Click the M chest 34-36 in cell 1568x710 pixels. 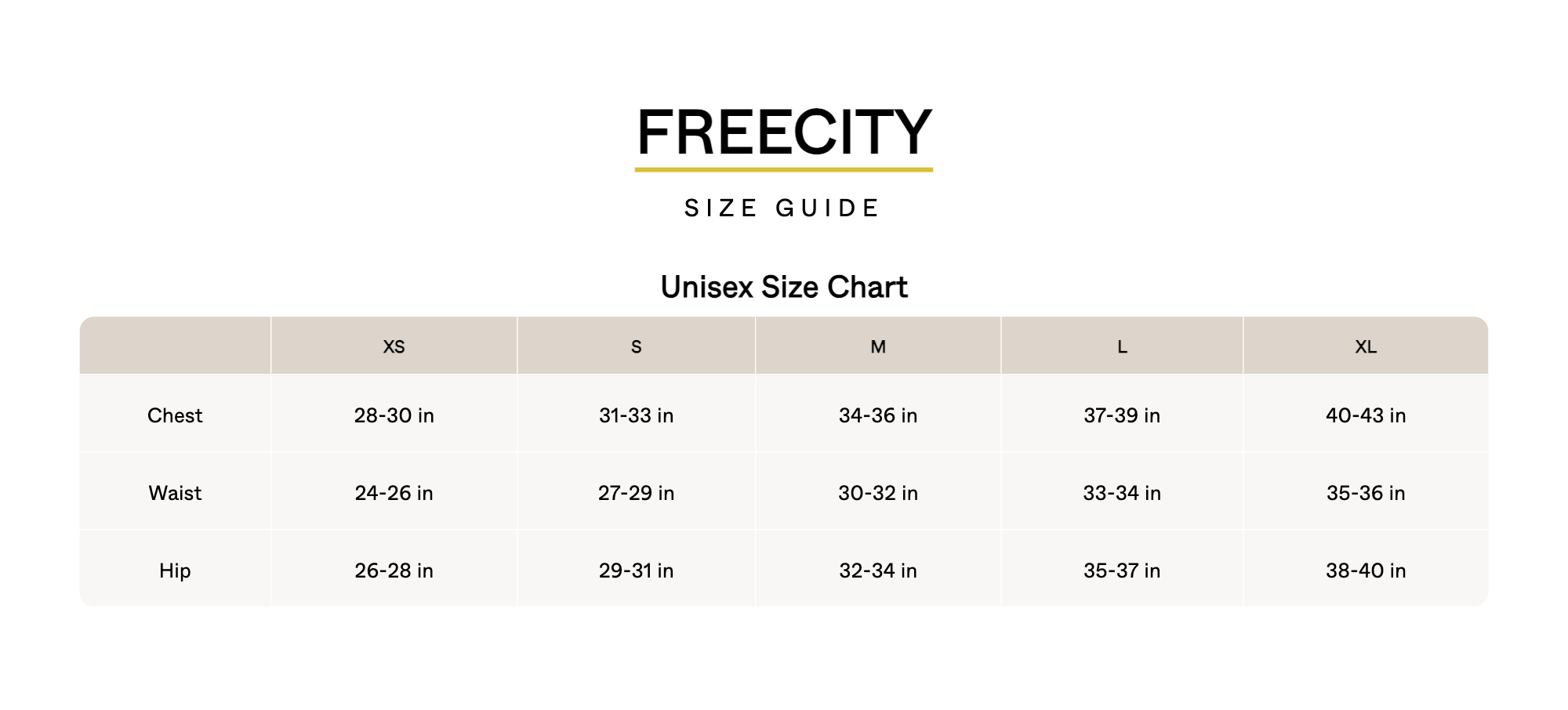click(878, 415)
